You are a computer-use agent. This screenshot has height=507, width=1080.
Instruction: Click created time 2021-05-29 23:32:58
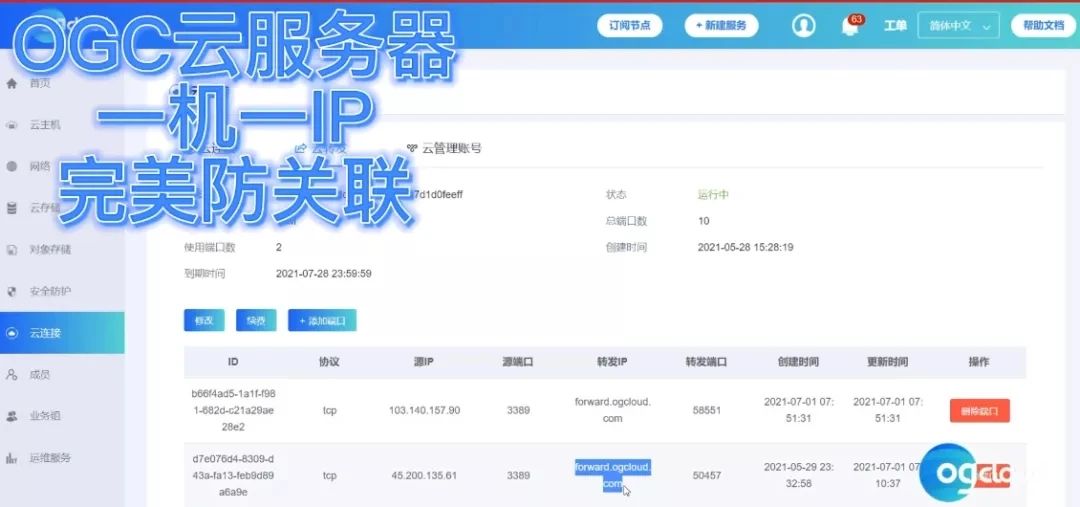(x=799, y=475)
